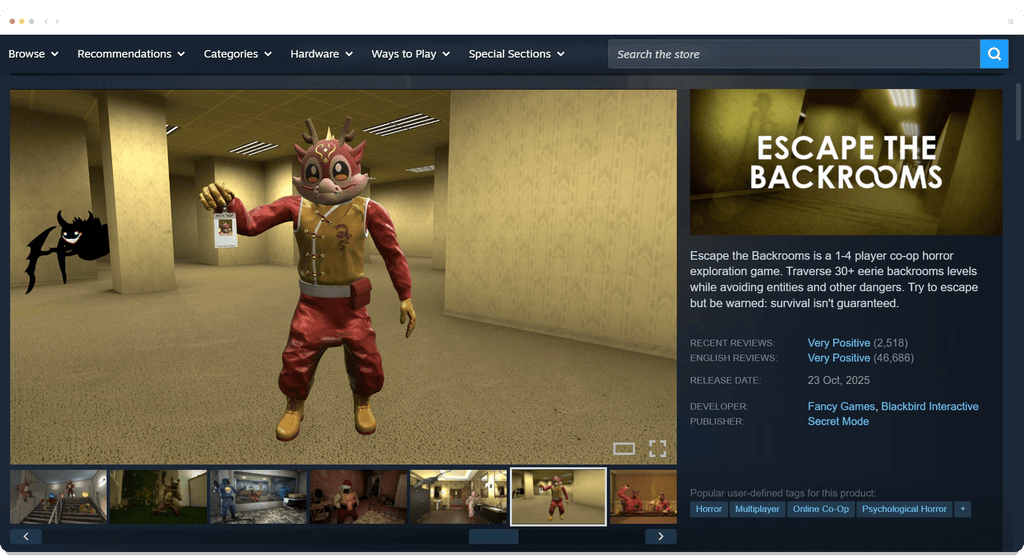This screenshot has width=1024, height=560.
Task: Click the red window close dot
Action: [12, 22]
